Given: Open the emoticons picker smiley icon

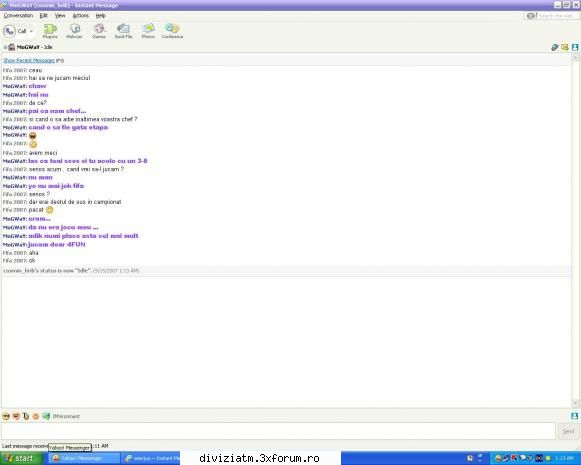Looking at the screenshot, I should coord(6,416).
